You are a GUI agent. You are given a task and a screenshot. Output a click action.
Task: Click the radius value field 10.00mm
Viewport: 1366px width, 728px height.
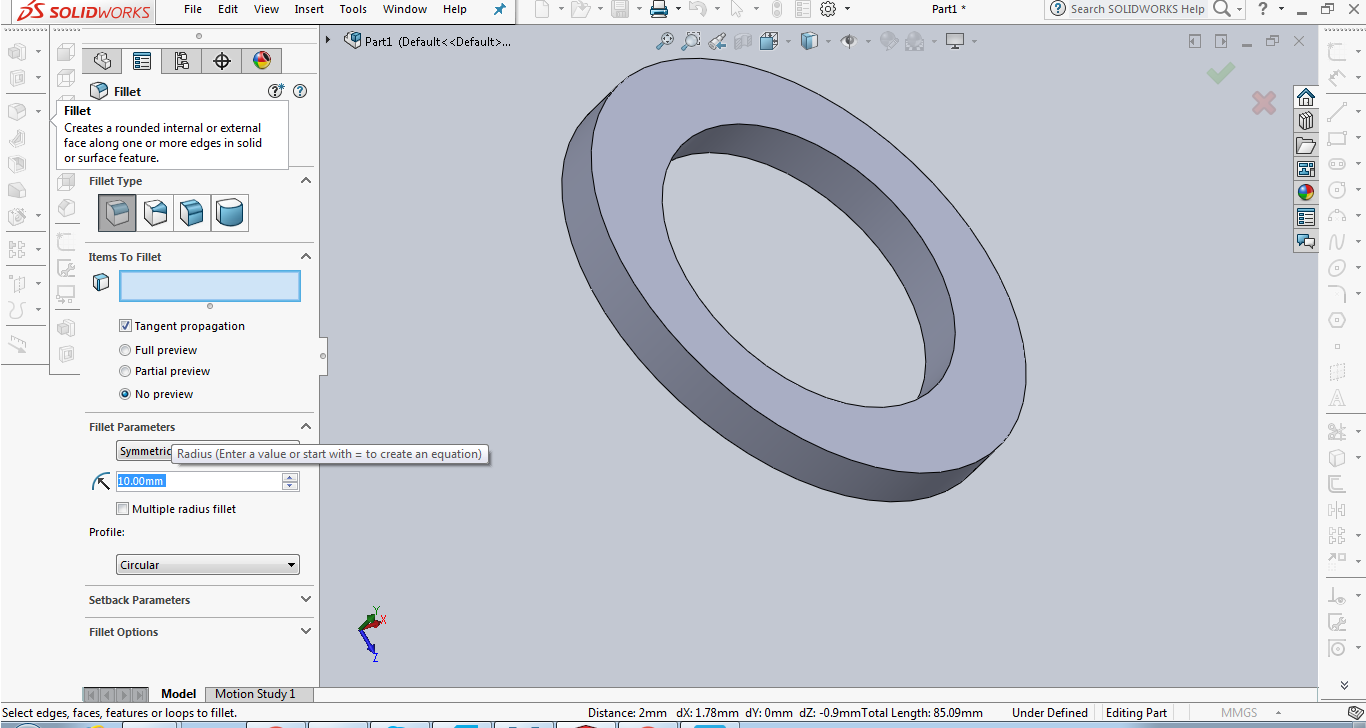pyautogui.click(x=199, y=481)
